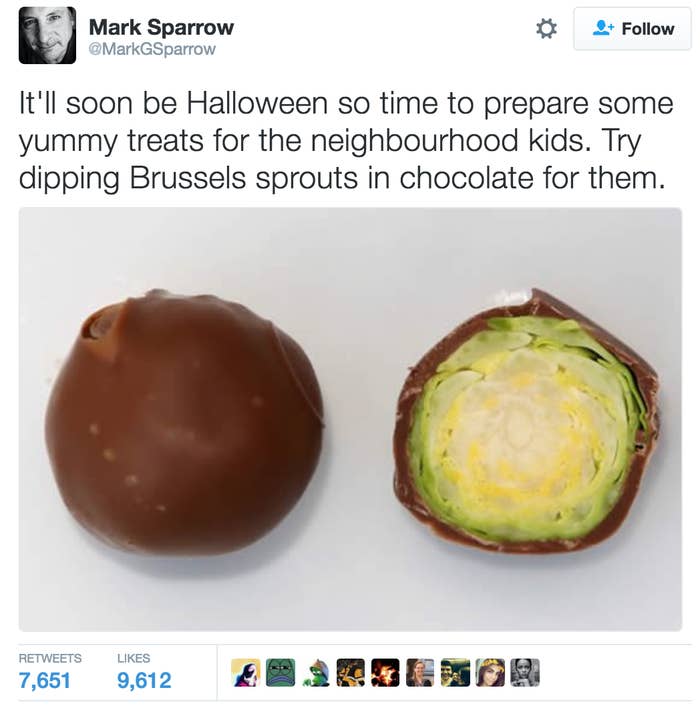Click the LIKES label
This screenshot has width=700, height=708.
134,658
